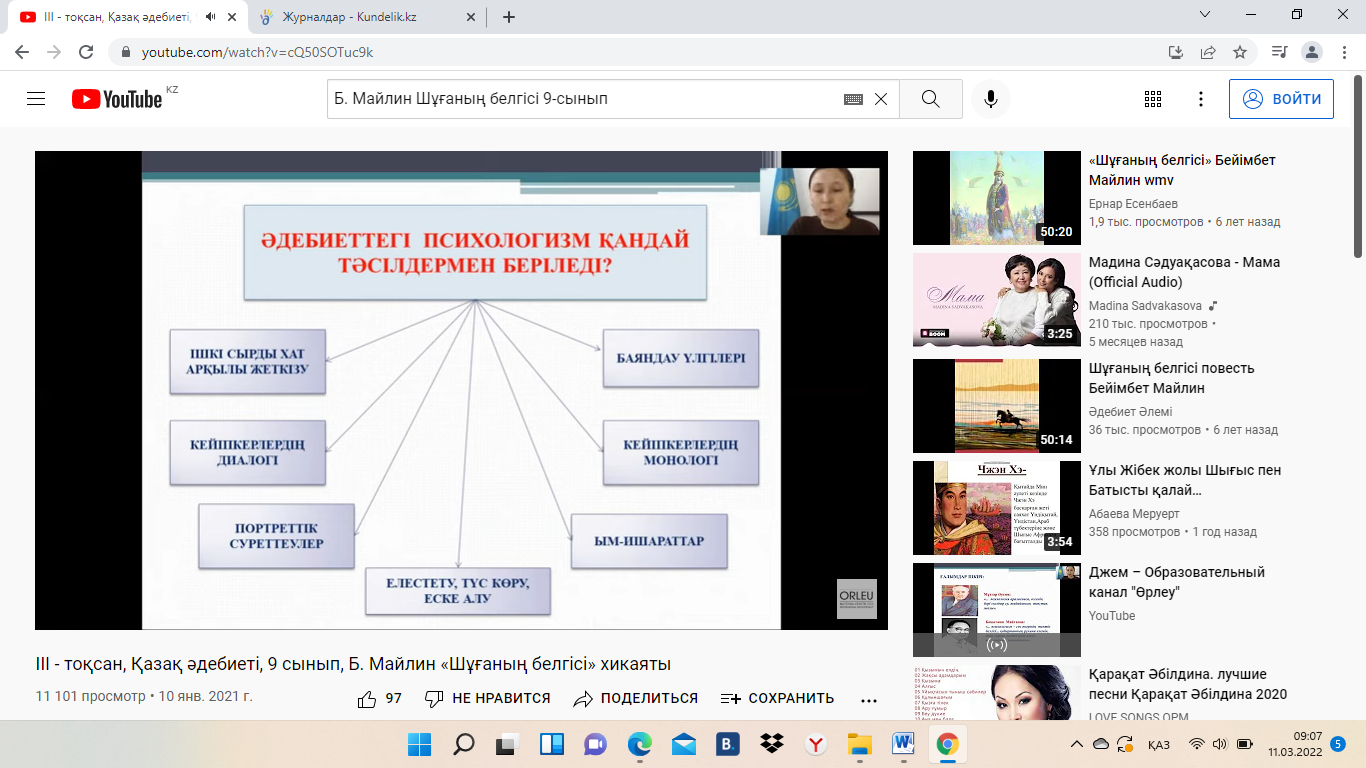The image size is (1366, 768).
Task: Start voice search with the microphone
Action: pos(991,99)
